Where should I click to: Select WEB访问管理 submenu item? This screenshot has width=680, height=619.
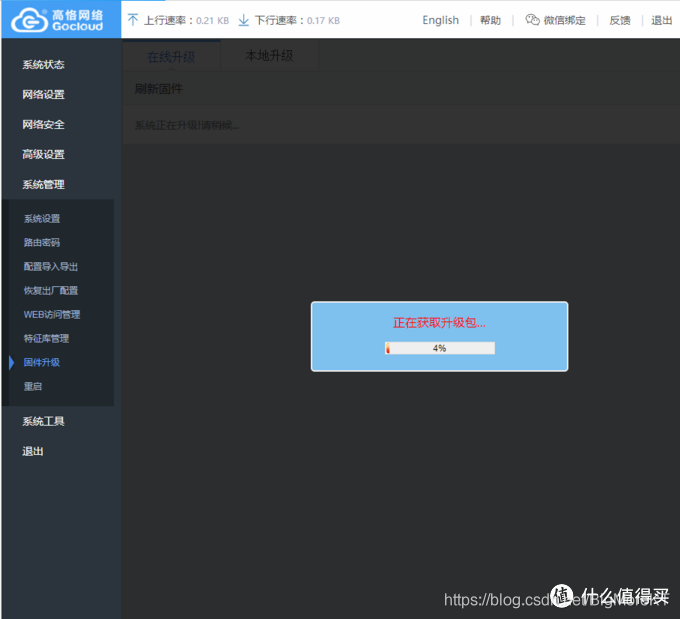[x=52, y=314]
